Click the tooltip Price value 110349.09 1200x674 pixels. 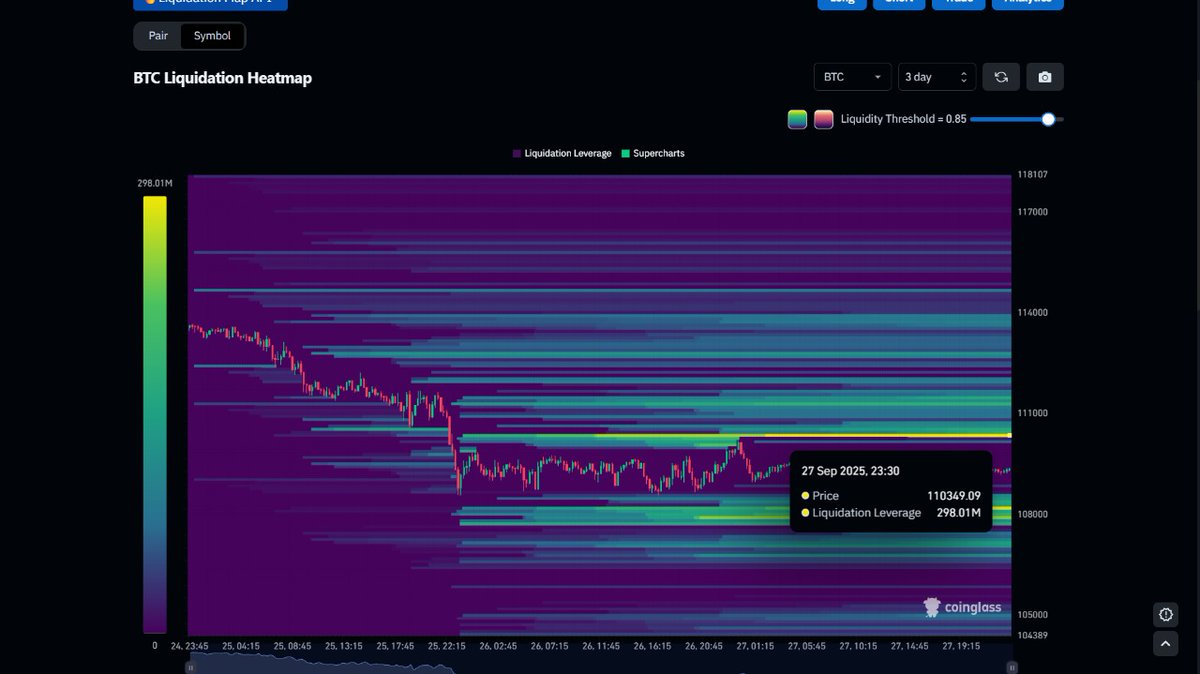(x=954, y=496)
